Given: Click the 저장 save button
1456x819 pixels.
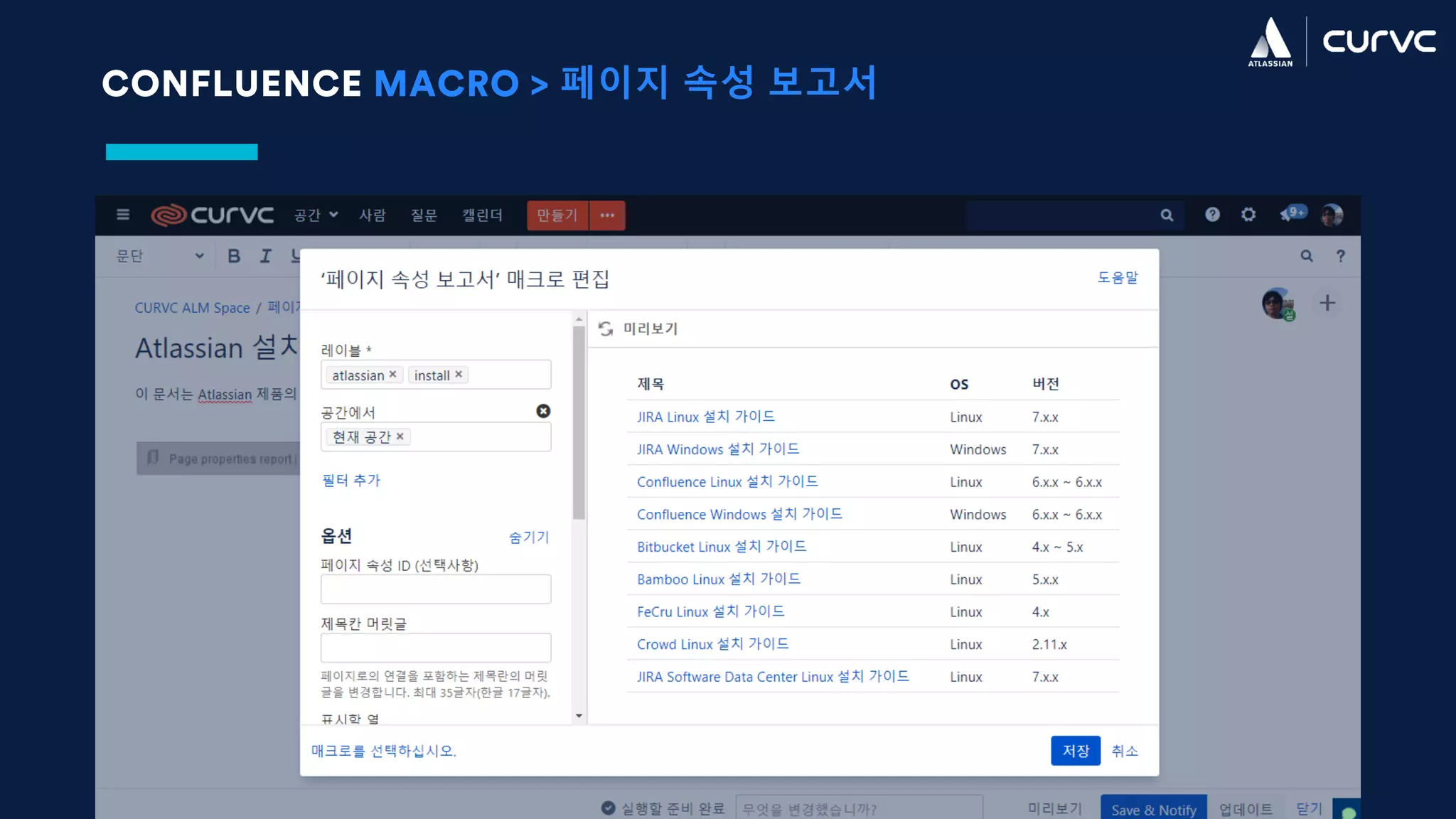Looking at the screenshot, I should [1076, 751].
